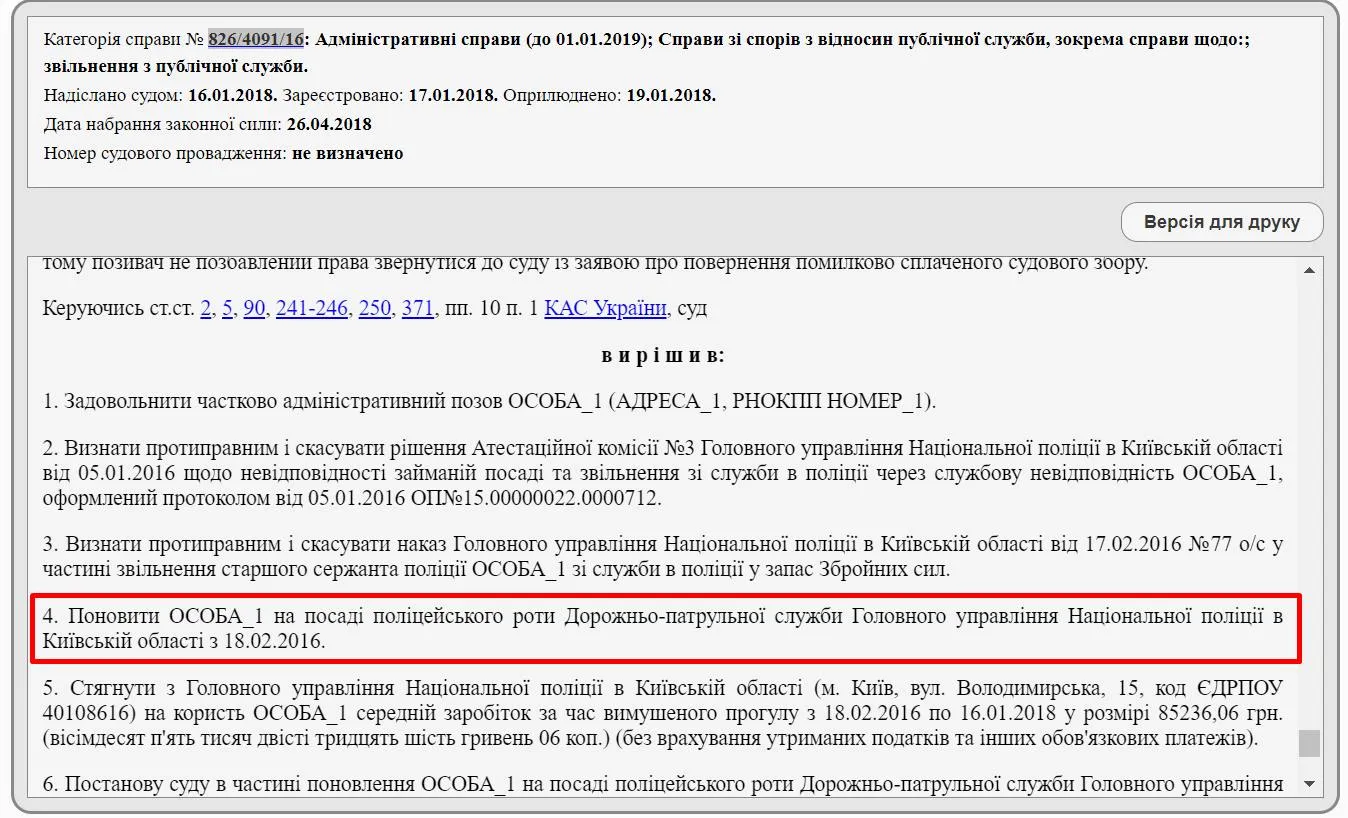
Task: Follow the article 2 link
Action: [x=206, y=308]
